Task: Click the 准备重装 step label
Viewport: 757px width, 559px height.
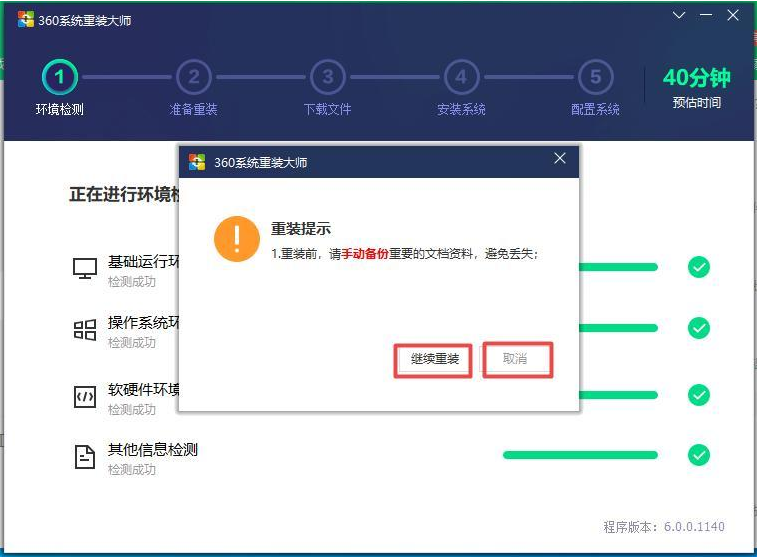Action: [x=194, y=109]
